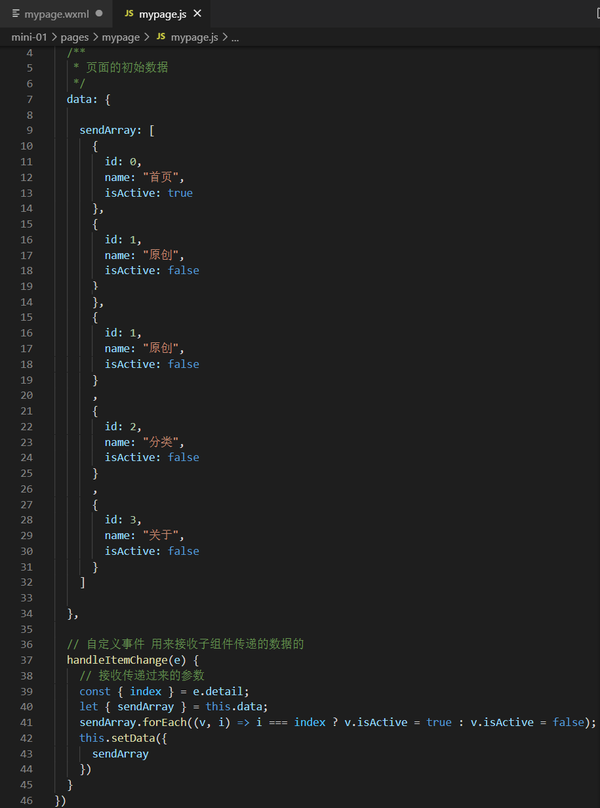The width and height of the screenshot is (600, 808).
Task: Click line number 7 in the gutter
Action: click(x=29, y=100)
